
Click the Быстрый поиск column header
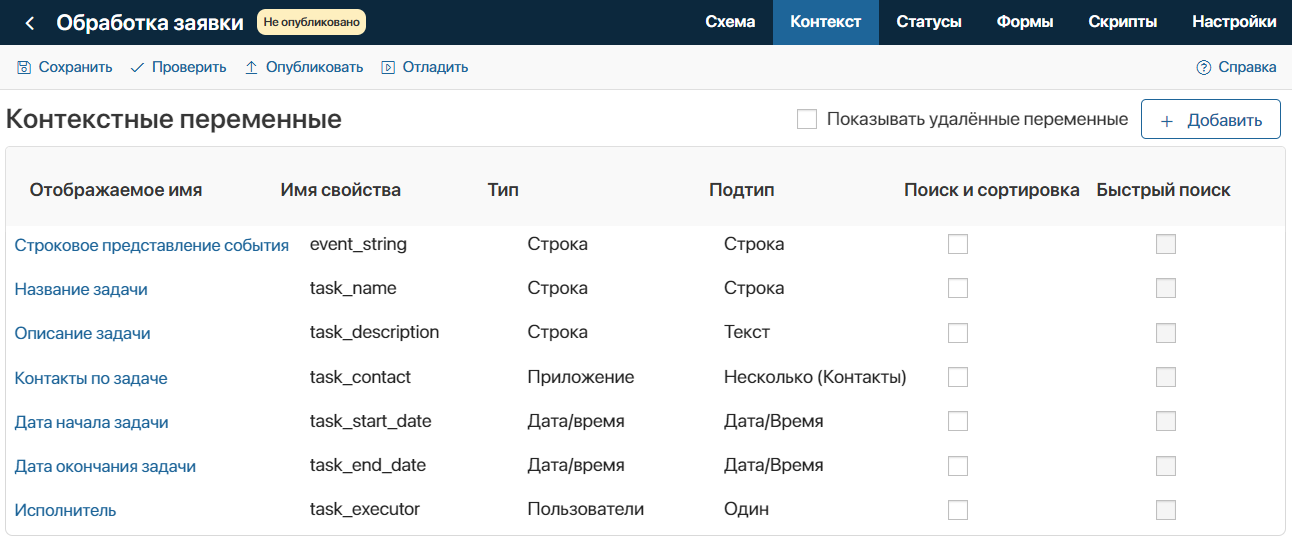[1164, 190]
